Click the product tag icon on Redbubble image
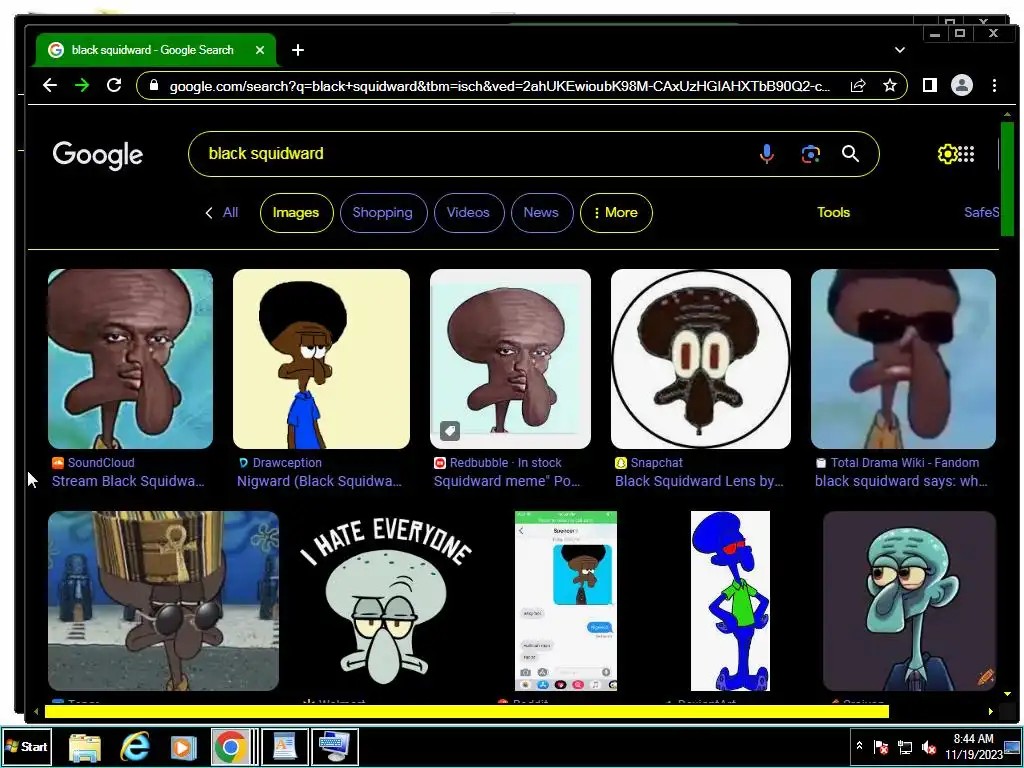Viewport: 1024px width, 768px height. coord(450,431)
